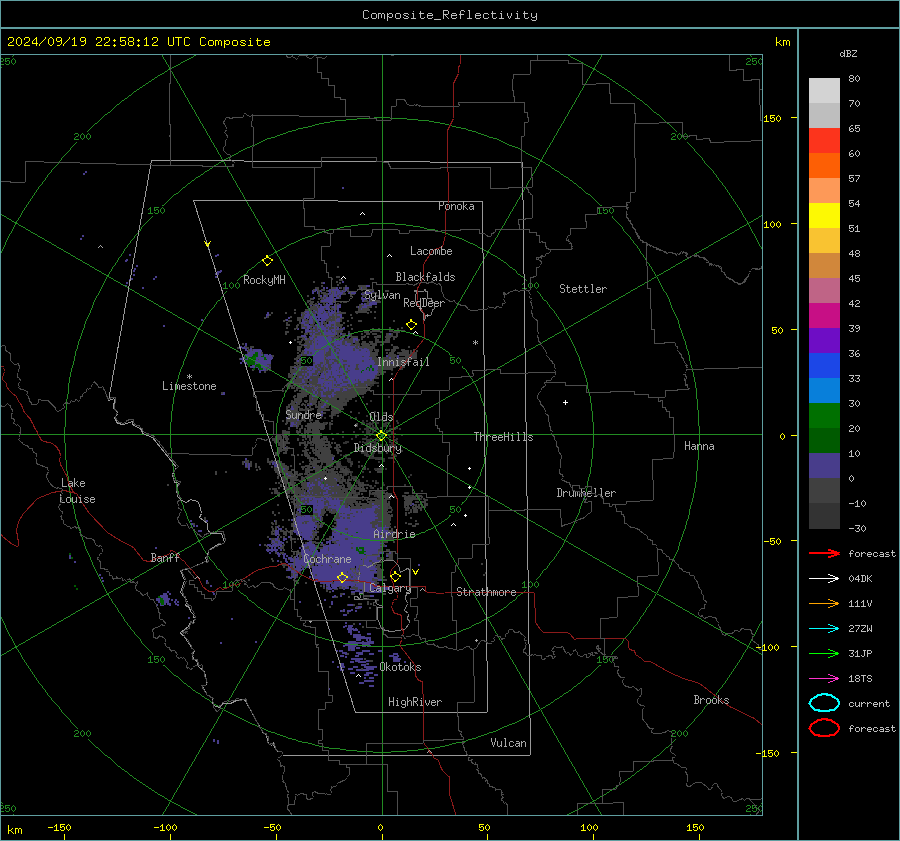
Task: Click the 'Ponoka' map label
Action: [x=456, y=206]
